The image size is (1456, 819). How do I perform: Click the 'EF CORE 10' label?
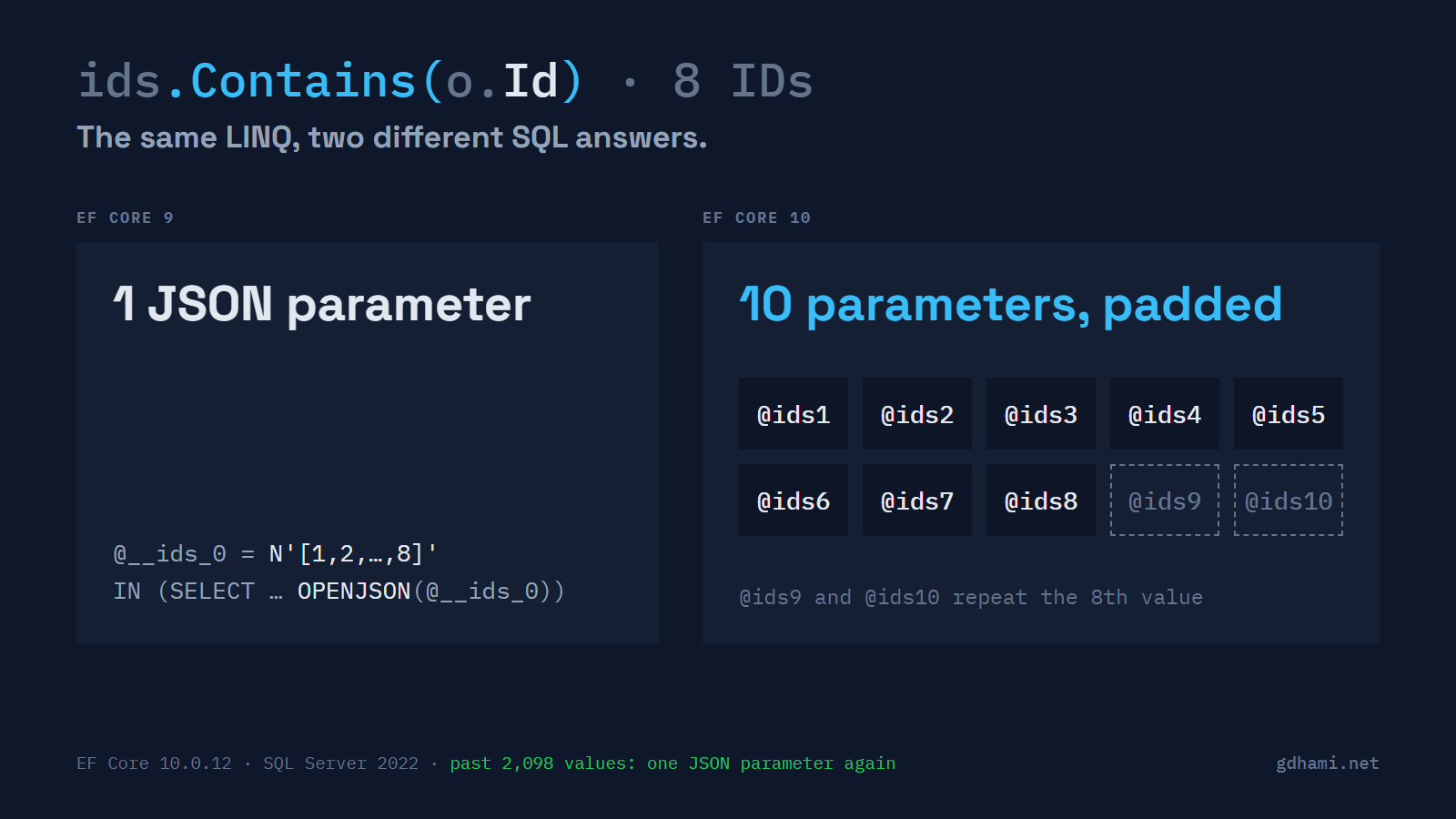[x=756, y=217]
